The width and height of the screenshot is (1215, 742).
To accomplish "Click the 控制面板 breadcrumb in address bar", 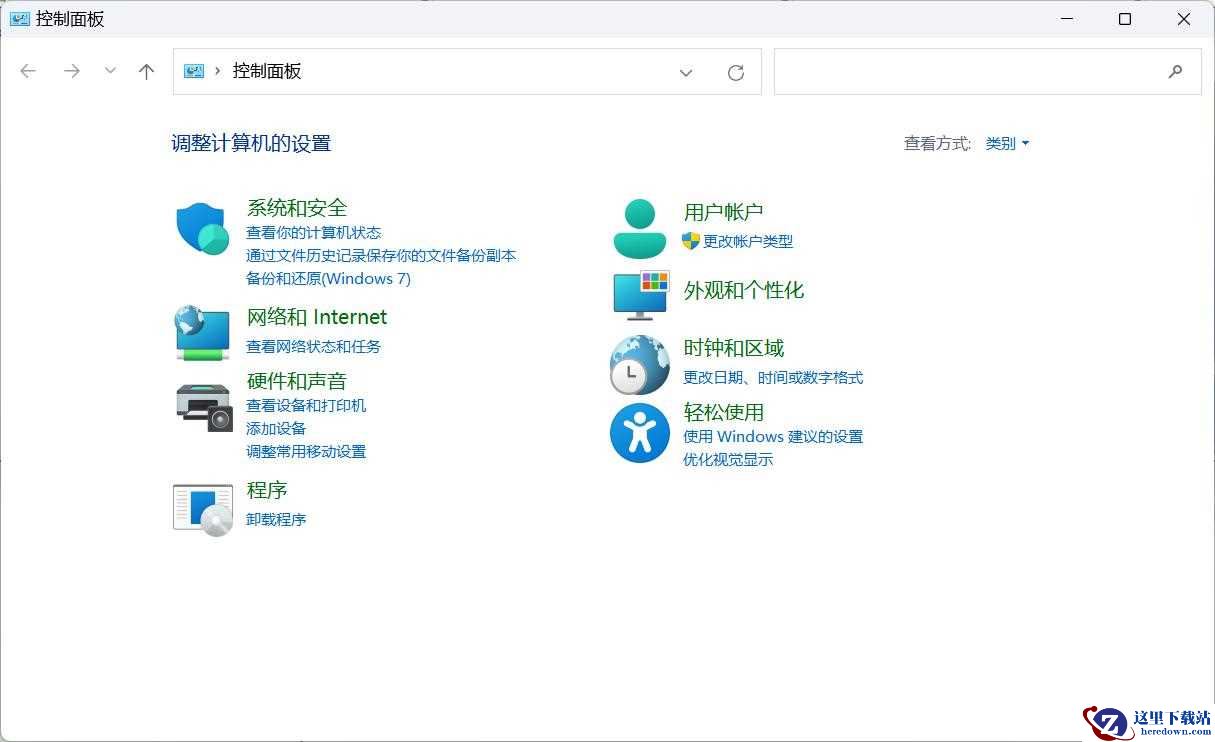I will 267,71.
